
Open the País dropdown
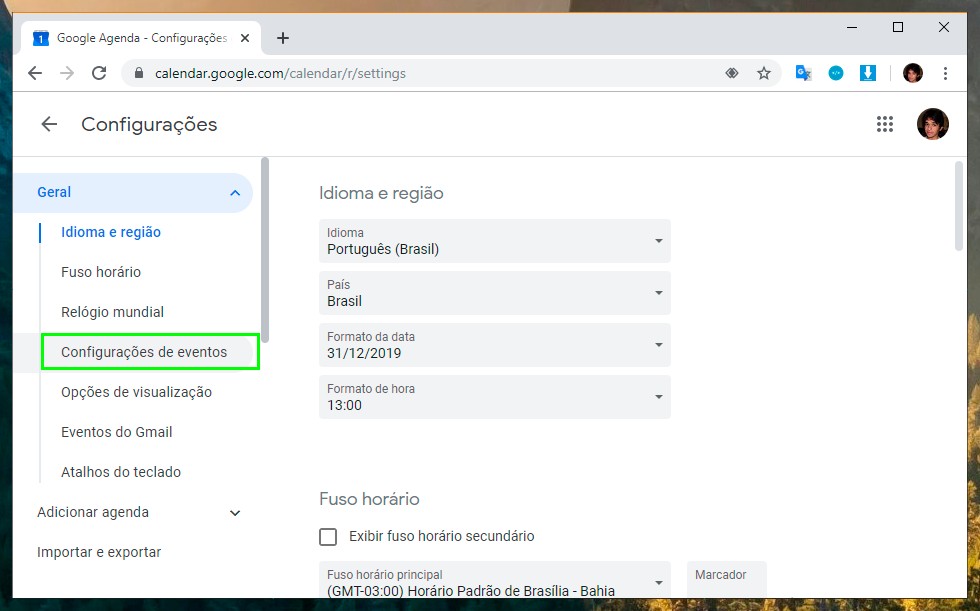click(x=494, y=292)
